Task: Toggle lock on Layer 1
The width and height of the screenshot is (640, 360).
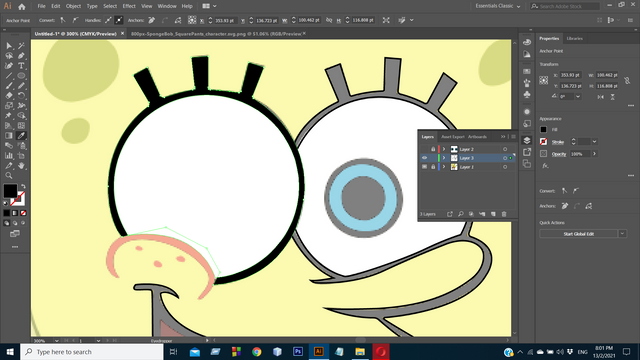Action: (433, 167)
